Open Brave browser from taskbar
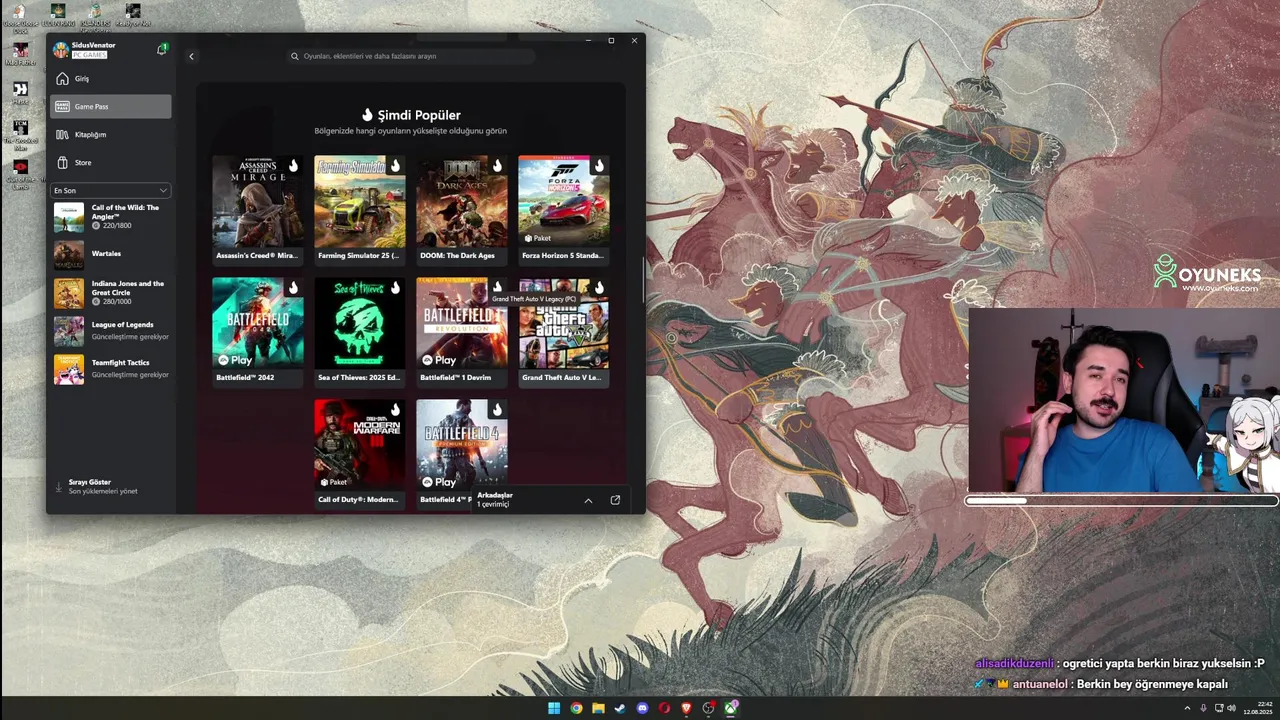The width and height of the screenshot is (1280, 720). pyautogui.click(x=686, y=708)
